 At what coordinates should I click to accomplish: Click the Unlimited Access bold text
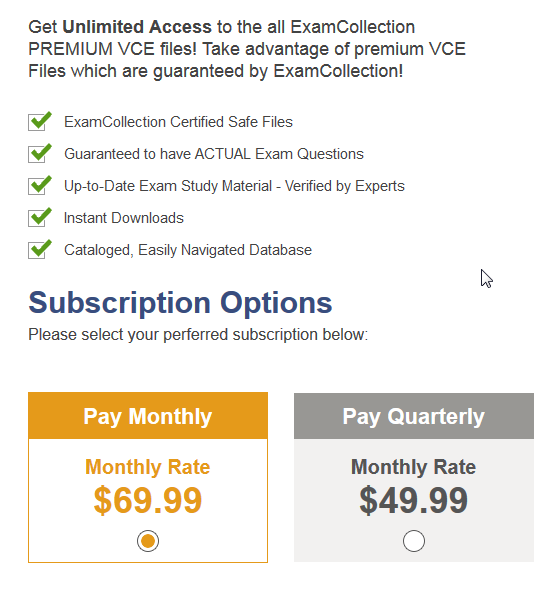coord(137,27)
